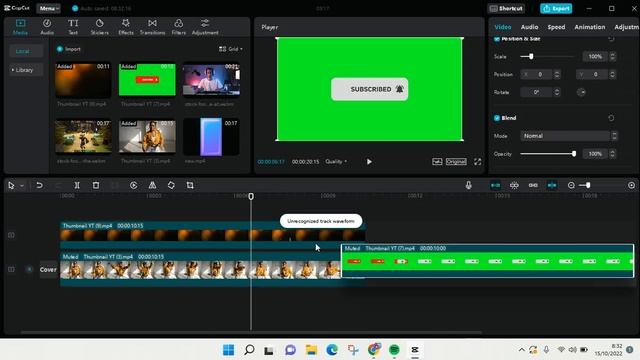640x360 pixels.
Task: Reset Blend settings icon
Action: coord(611,118)
